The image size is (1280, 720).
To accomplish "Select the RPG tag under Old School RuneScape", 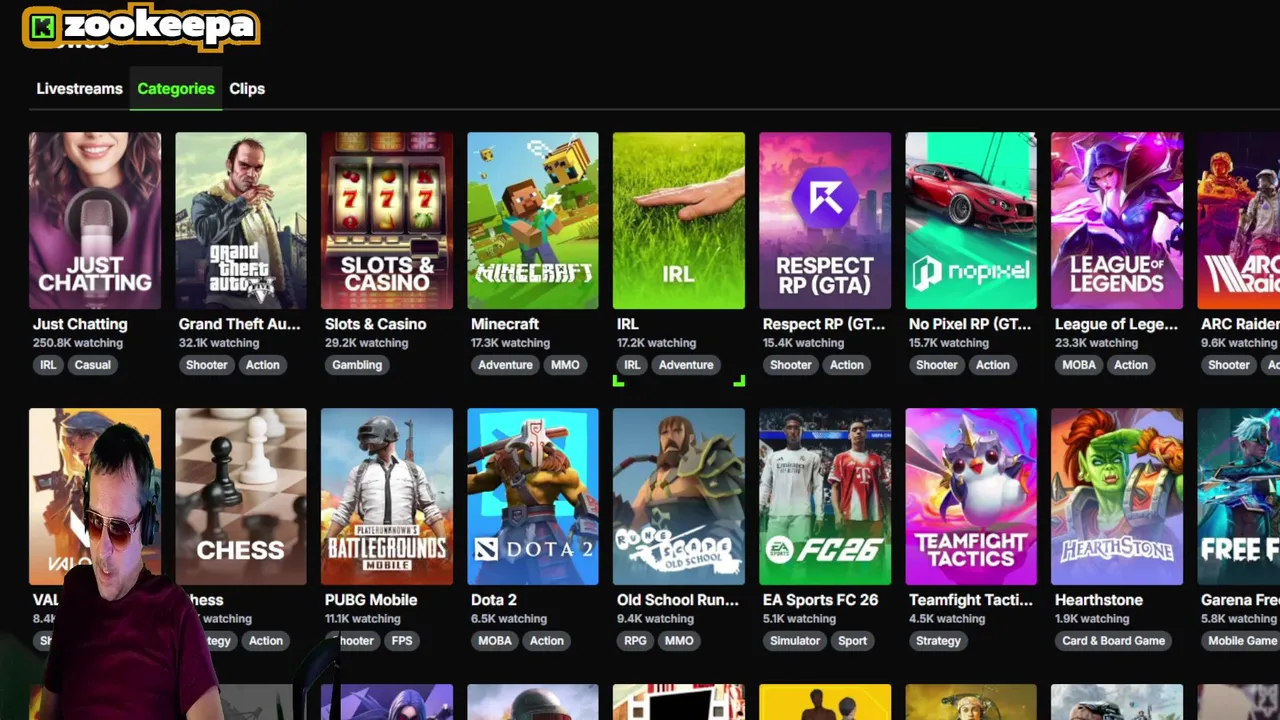I will [636, 641].
